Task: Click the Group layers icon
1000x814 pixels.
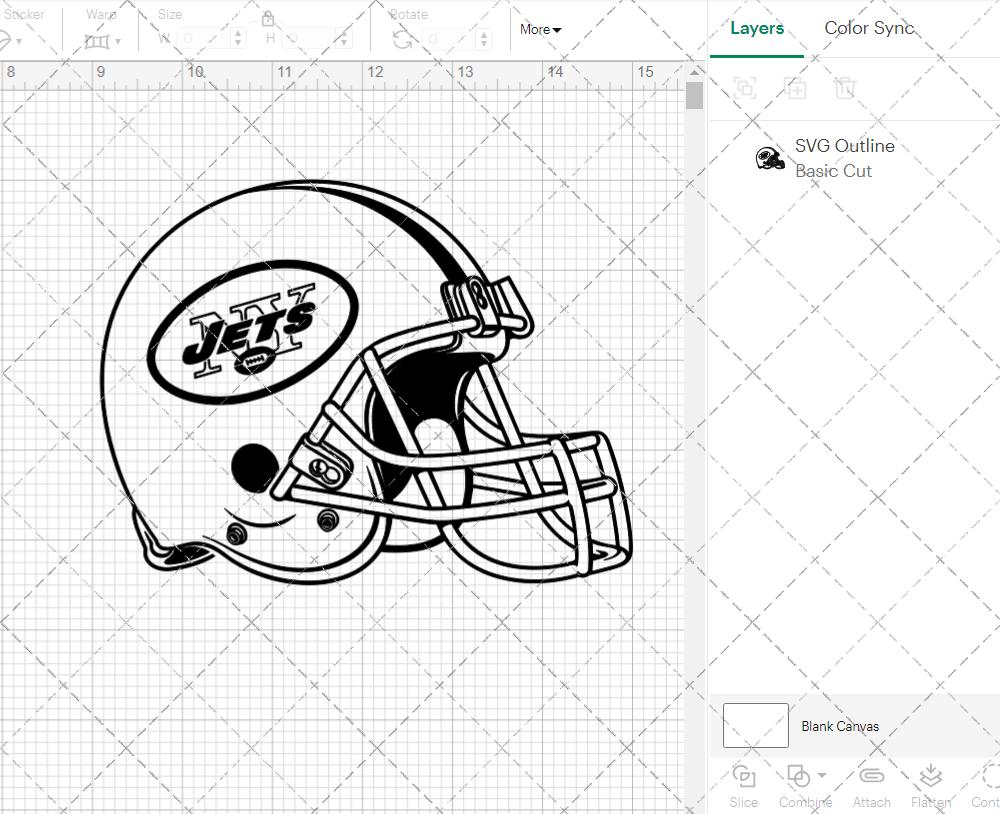Action: tap(743, 88)
